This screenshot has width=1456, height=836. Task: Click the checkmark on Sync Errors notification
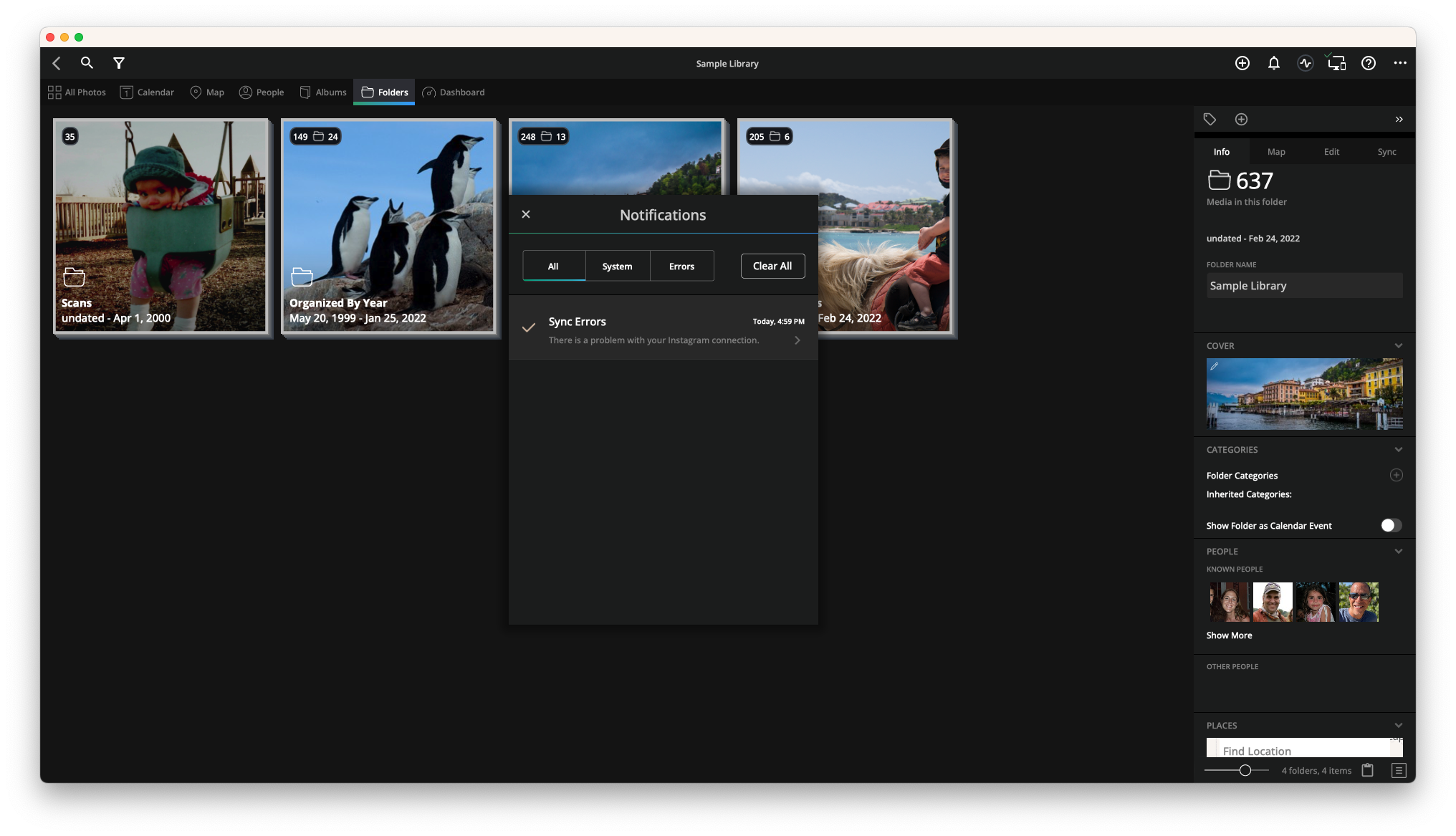pos(529,328)
